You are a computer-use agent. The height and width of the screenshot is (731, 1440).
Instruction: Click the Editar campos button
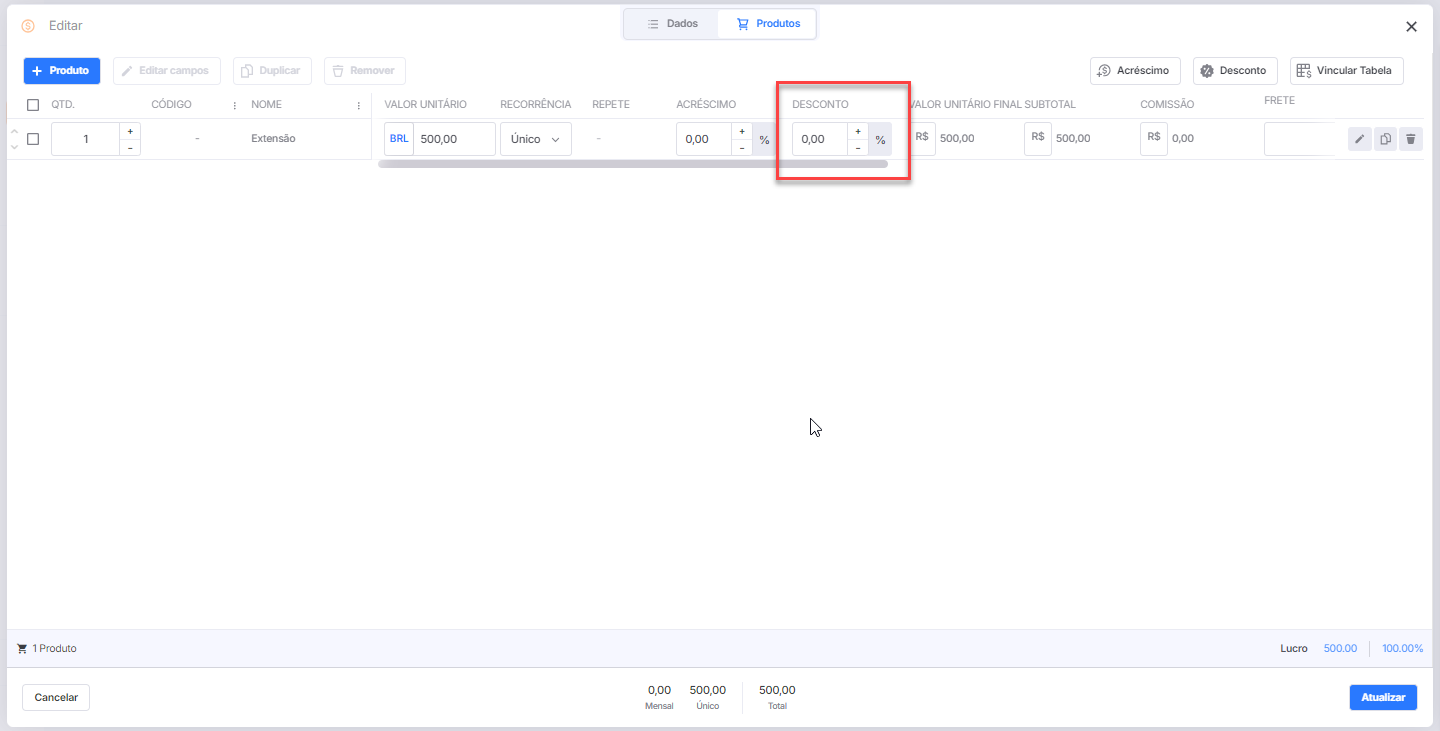click(x=166, y=71)
